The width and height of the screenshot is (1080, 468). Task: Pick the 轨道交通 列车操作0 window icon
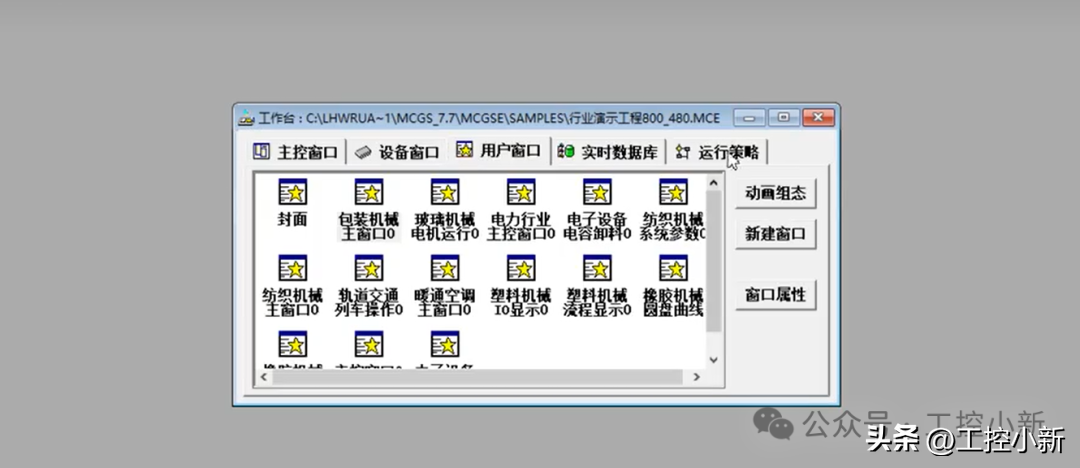[369, 269]
